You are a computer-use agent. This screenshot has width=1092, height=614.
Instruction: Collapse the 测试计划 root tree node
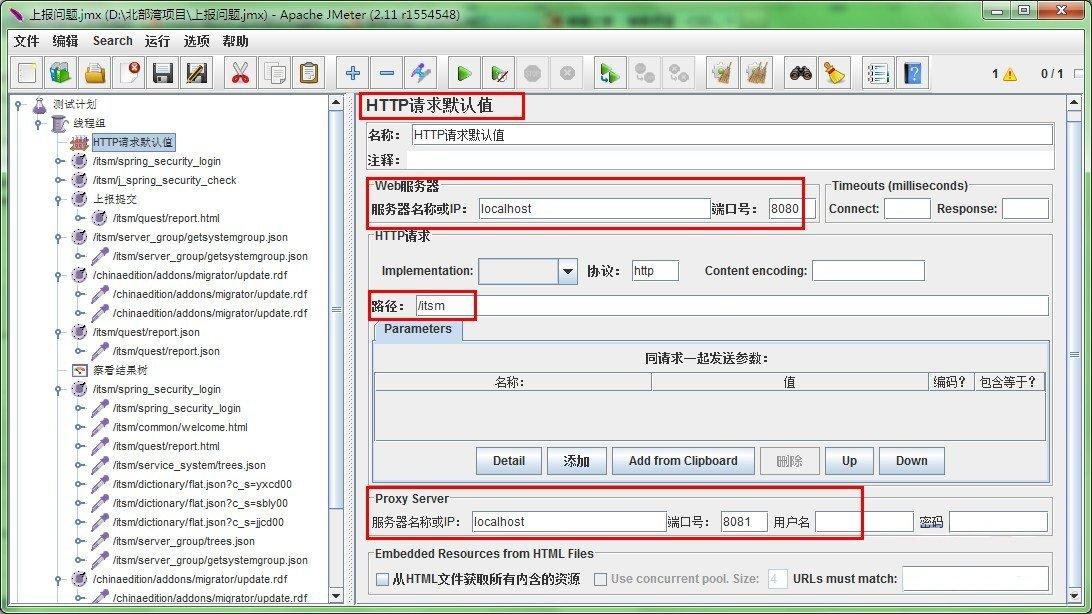19,104
